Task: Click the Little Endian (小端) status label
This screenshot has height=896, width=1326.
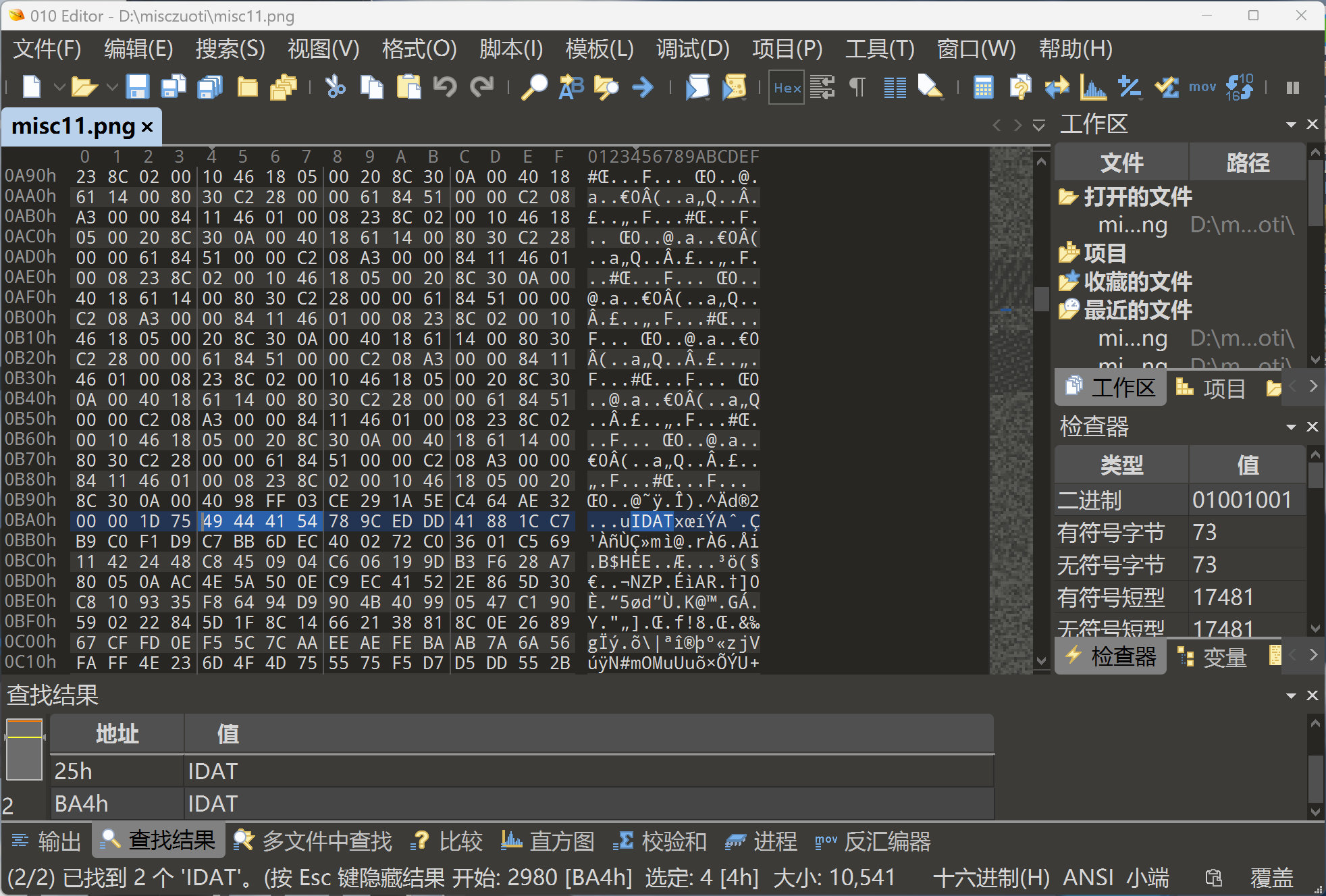Action: point(1148,877)
